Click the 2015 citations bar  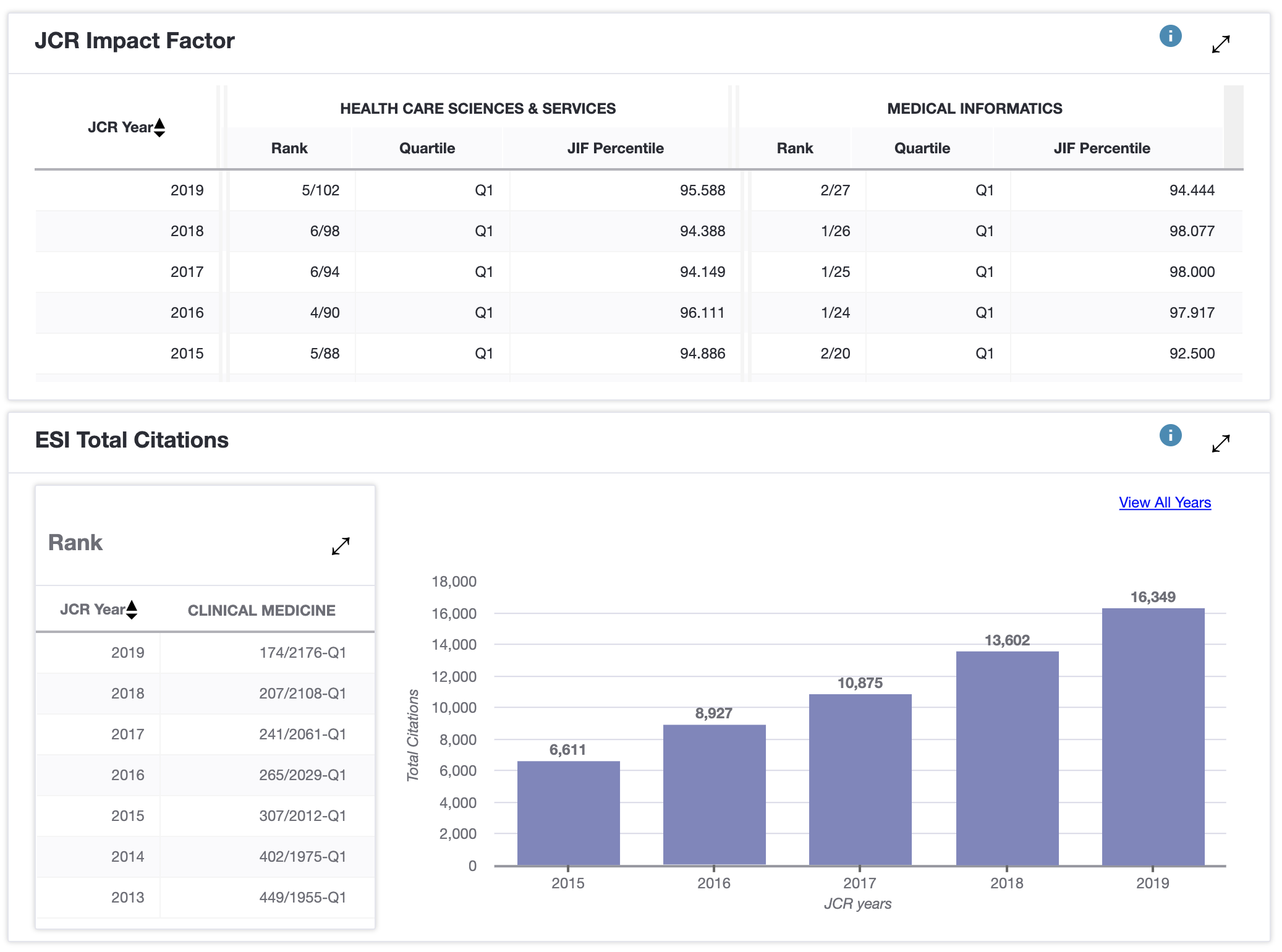pyautogui.click(x=568, y=813)
